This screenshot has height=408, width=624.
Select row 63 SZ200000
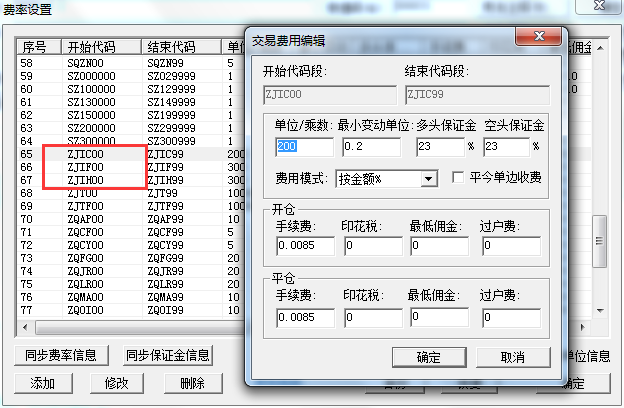tap(130, 128)
